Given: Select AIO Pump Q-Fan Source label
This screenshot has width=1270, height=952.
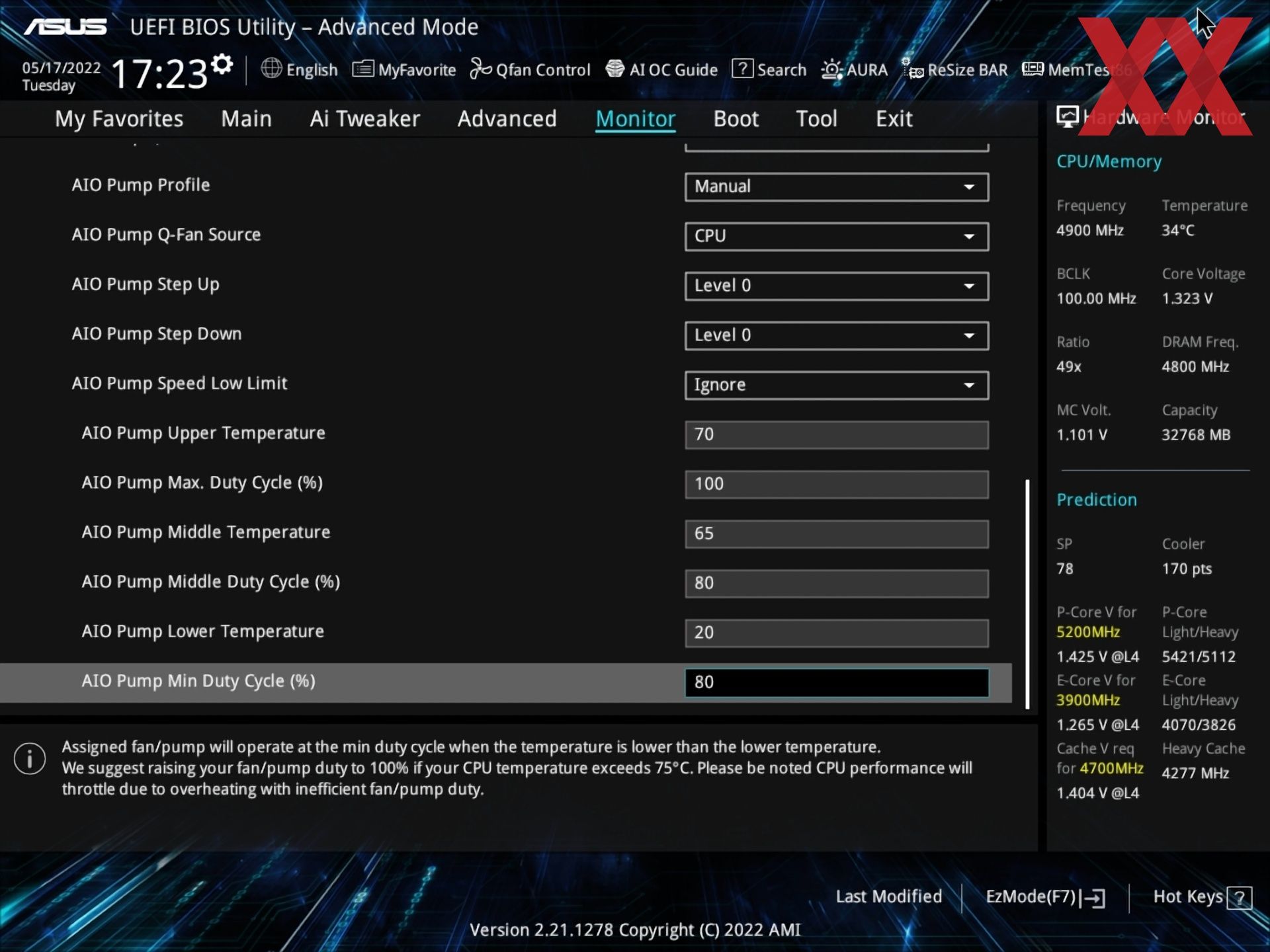Looking at the screenshot, I should 166,235.
